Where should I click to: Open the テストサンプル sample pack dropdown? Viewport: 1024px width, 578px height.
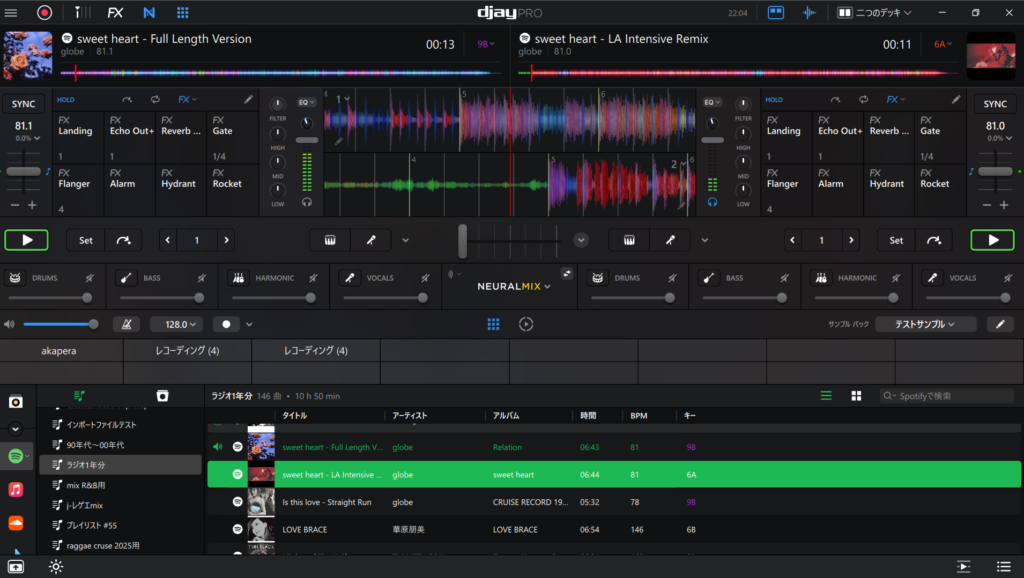coord(926,324)
